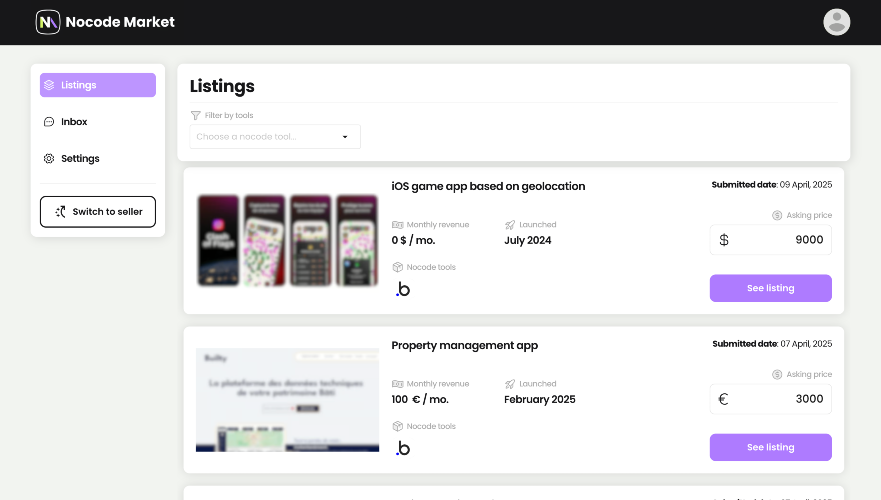Click the 'July 2024' launch date

click(528, 240)
